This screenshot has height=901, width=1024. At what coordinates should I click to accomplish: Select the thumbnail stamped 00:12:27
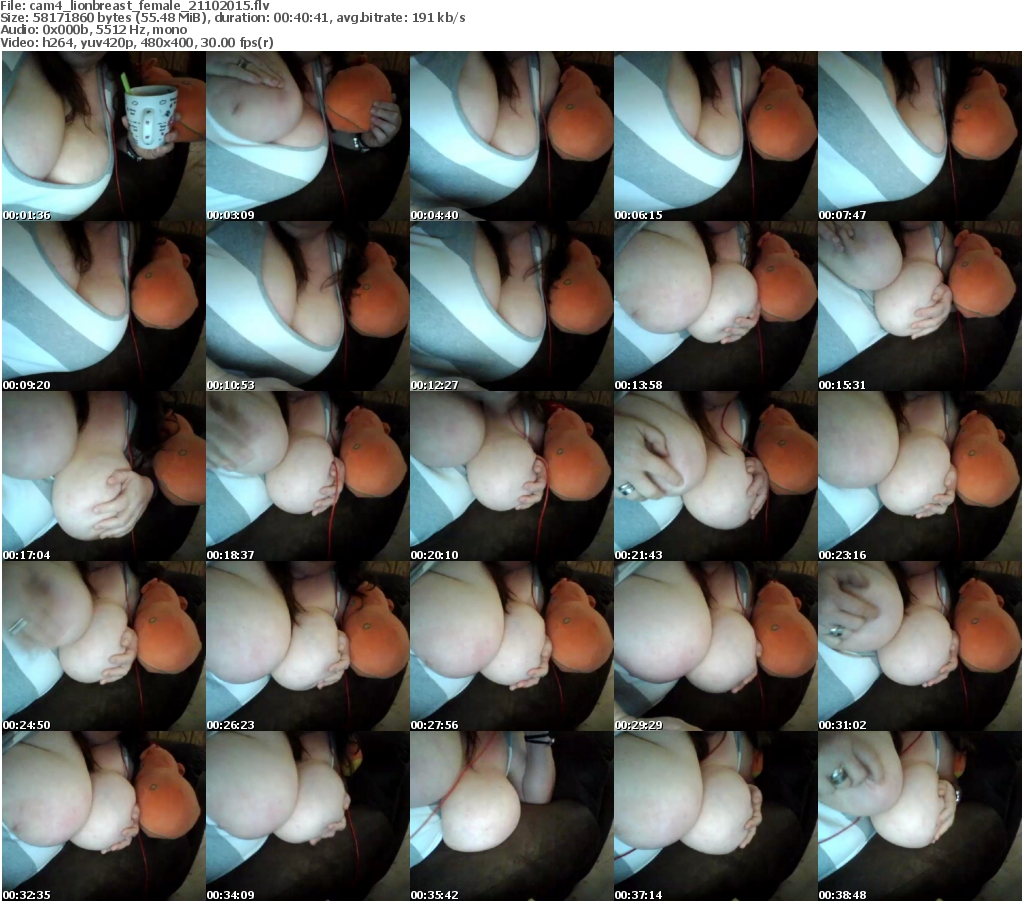(x=511, y=306)
